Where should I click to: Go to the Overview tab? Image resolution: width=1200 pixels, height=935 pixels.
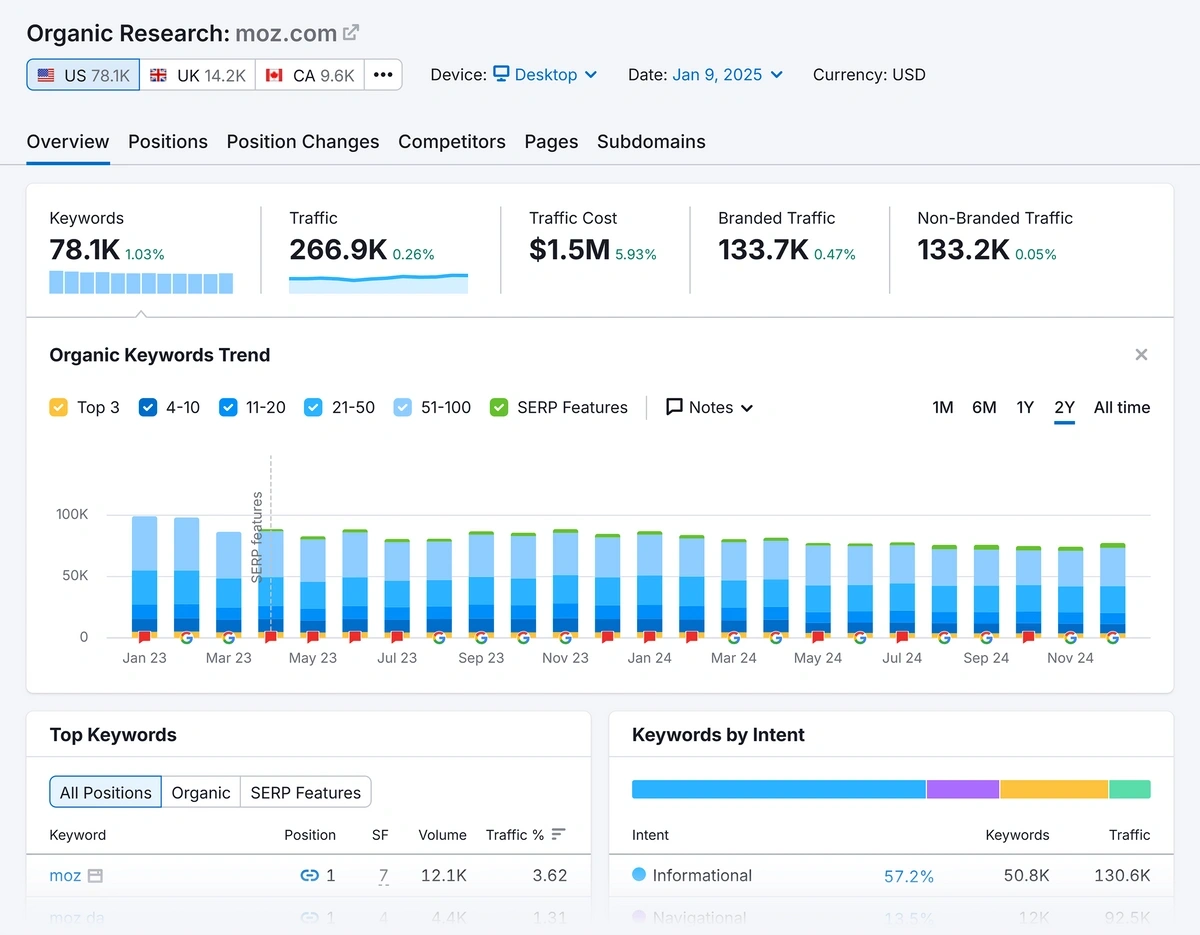tap(68, 142)
